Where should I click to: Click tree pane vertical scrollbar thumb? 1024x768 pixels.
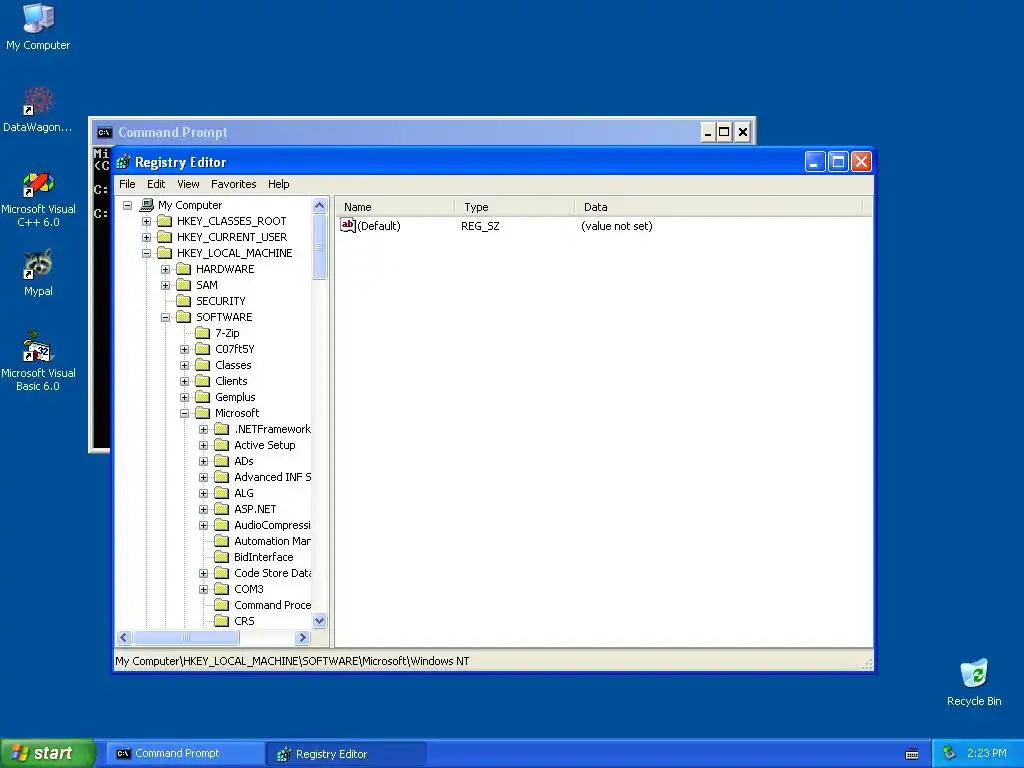319,247
